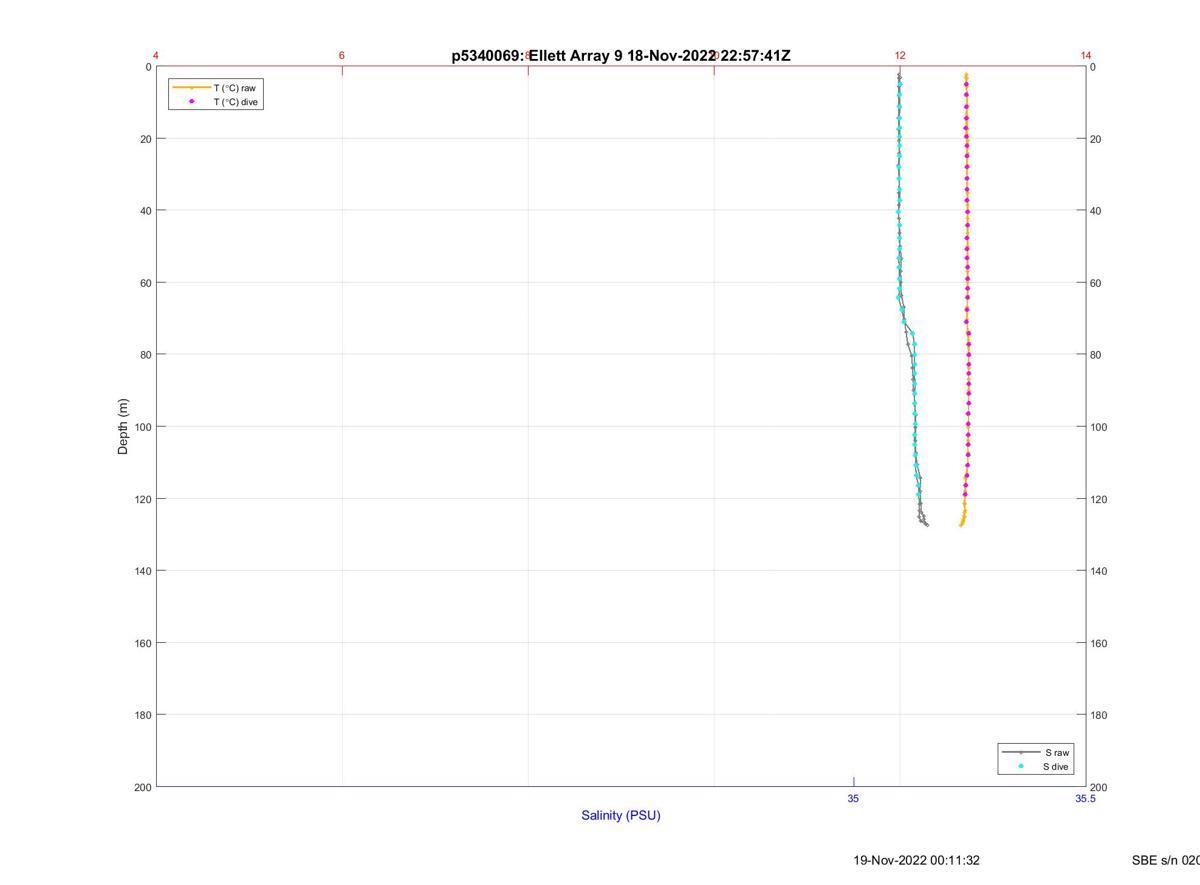Select the 'T (°C) dive' legend entry
Image resolution: width=1200 pixels, height=885 pixels.
[x=237, y=102]
